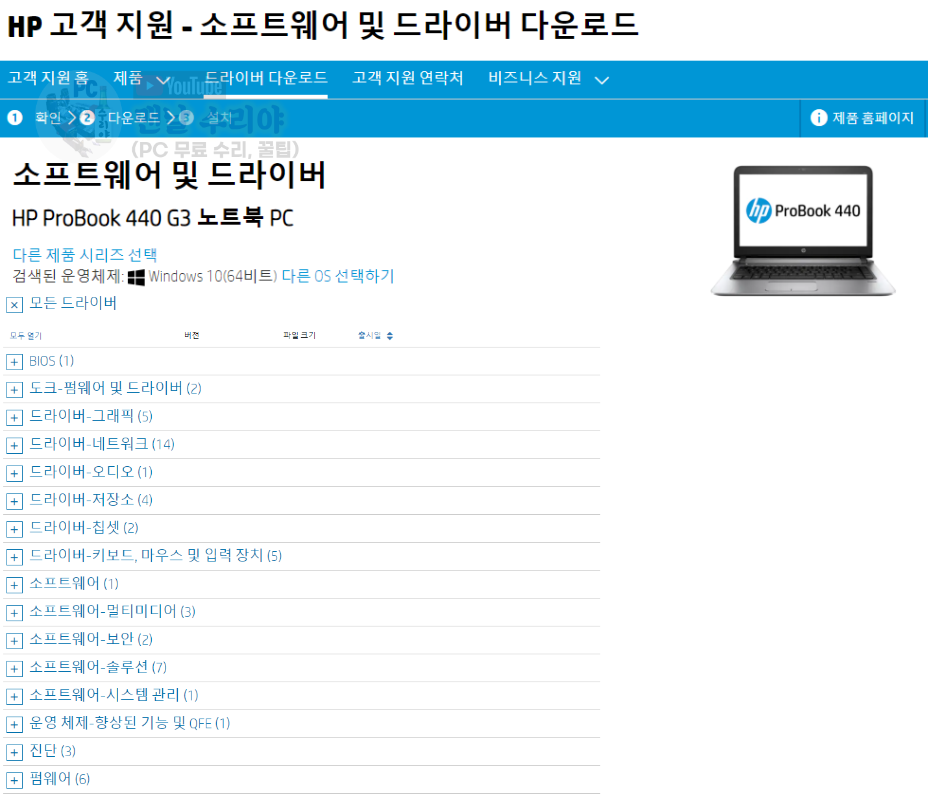The image size is (928, 799).
Task: Go to 고객 지원 홈 tab
Action: click(49, 78)
